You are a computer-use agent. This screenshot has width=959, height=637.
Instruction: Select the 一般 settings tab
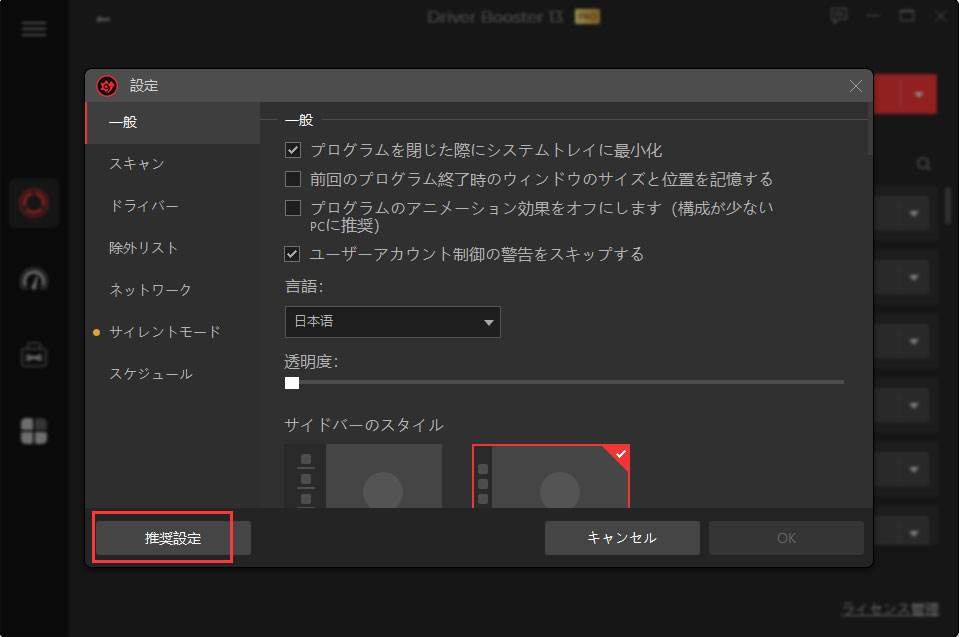click(173, 122)
